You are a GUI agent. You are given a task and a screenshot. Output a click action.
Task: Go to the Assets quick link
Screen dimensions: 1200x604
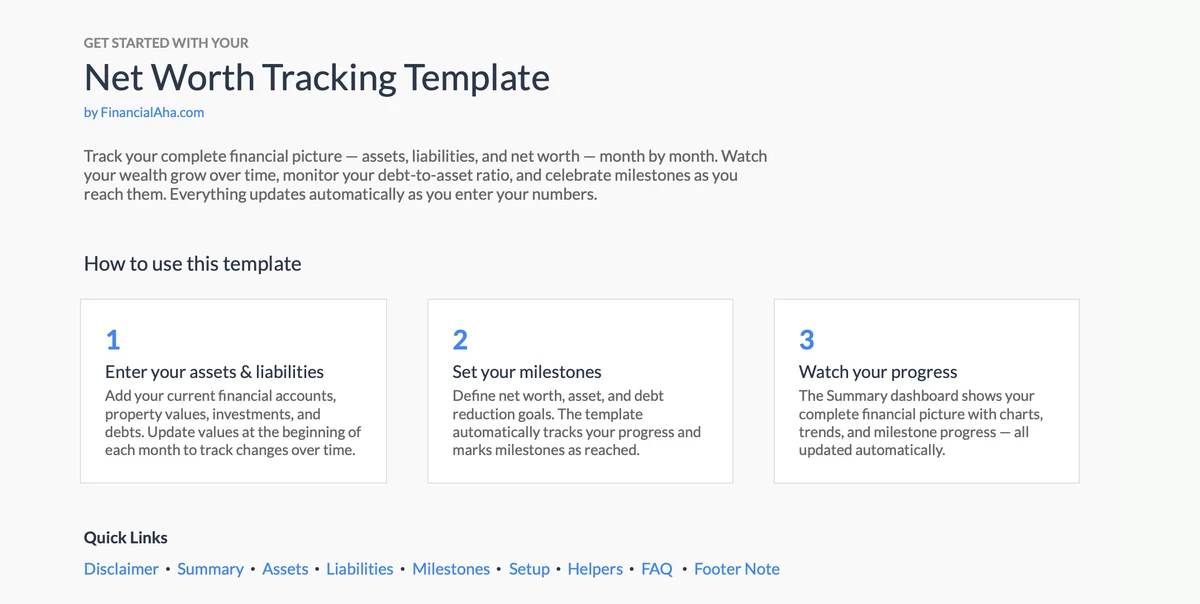tap(285, 569)
